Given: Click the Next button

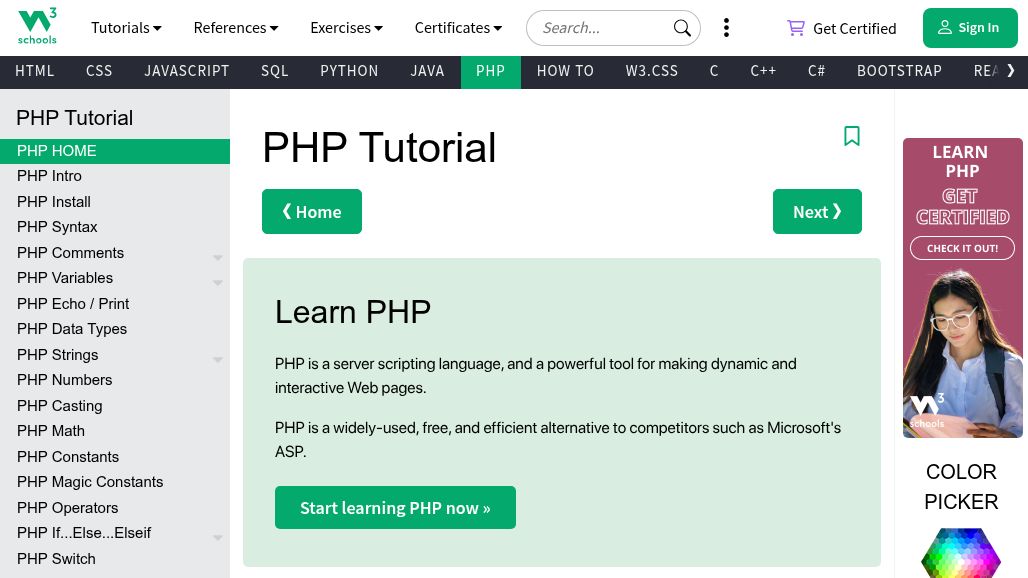Looking at the screenshot, I should pyautogui.click(x=817, y=212).
